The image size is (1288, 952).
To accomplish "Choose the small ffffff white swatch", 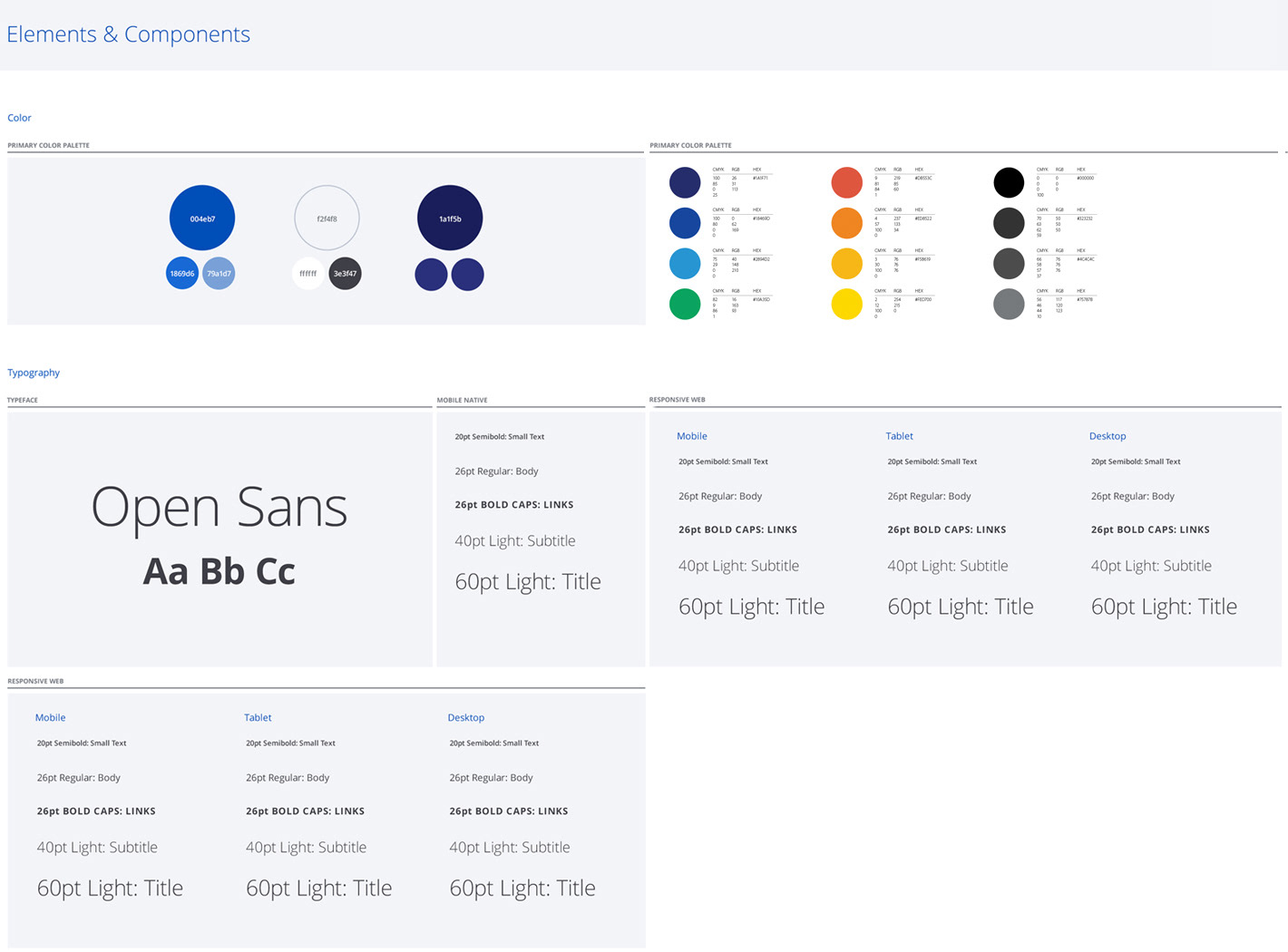I will click(308, 273).
